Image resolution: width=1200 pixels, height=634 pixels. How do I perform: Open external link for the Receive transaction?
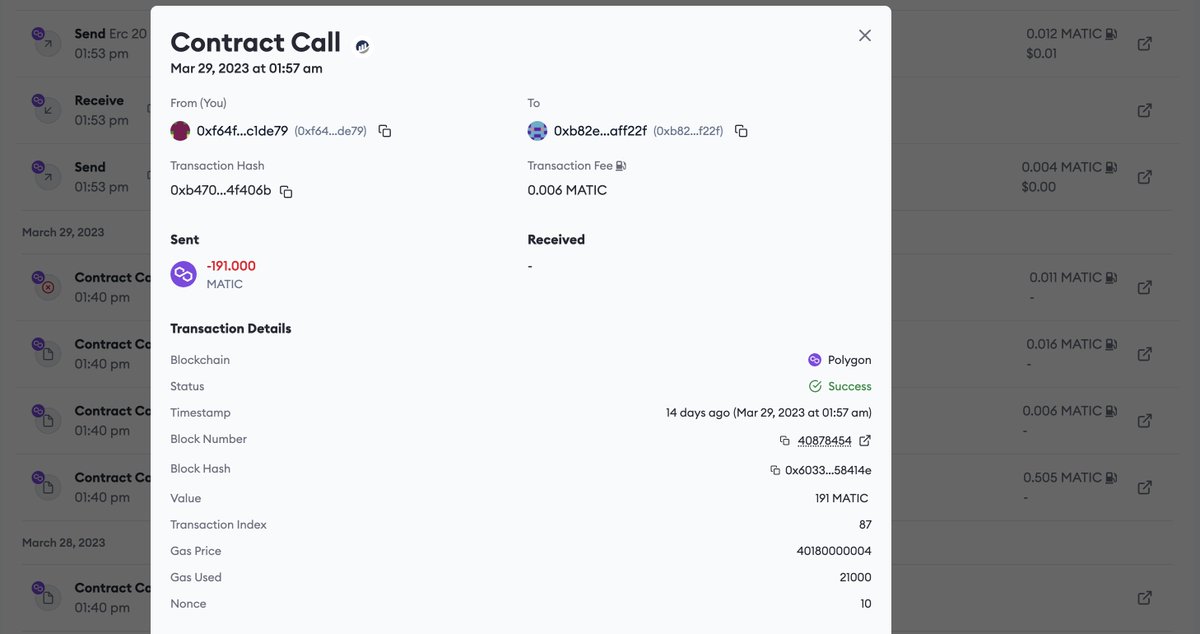pyautogui.click(x=1145, y=110)
